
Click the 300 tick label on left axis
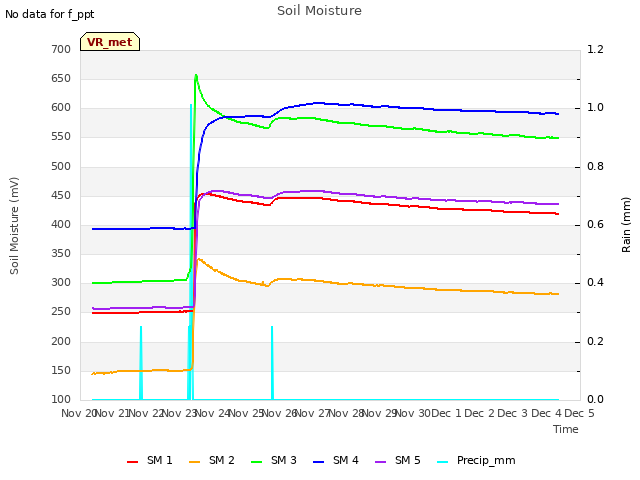[61, 282]
